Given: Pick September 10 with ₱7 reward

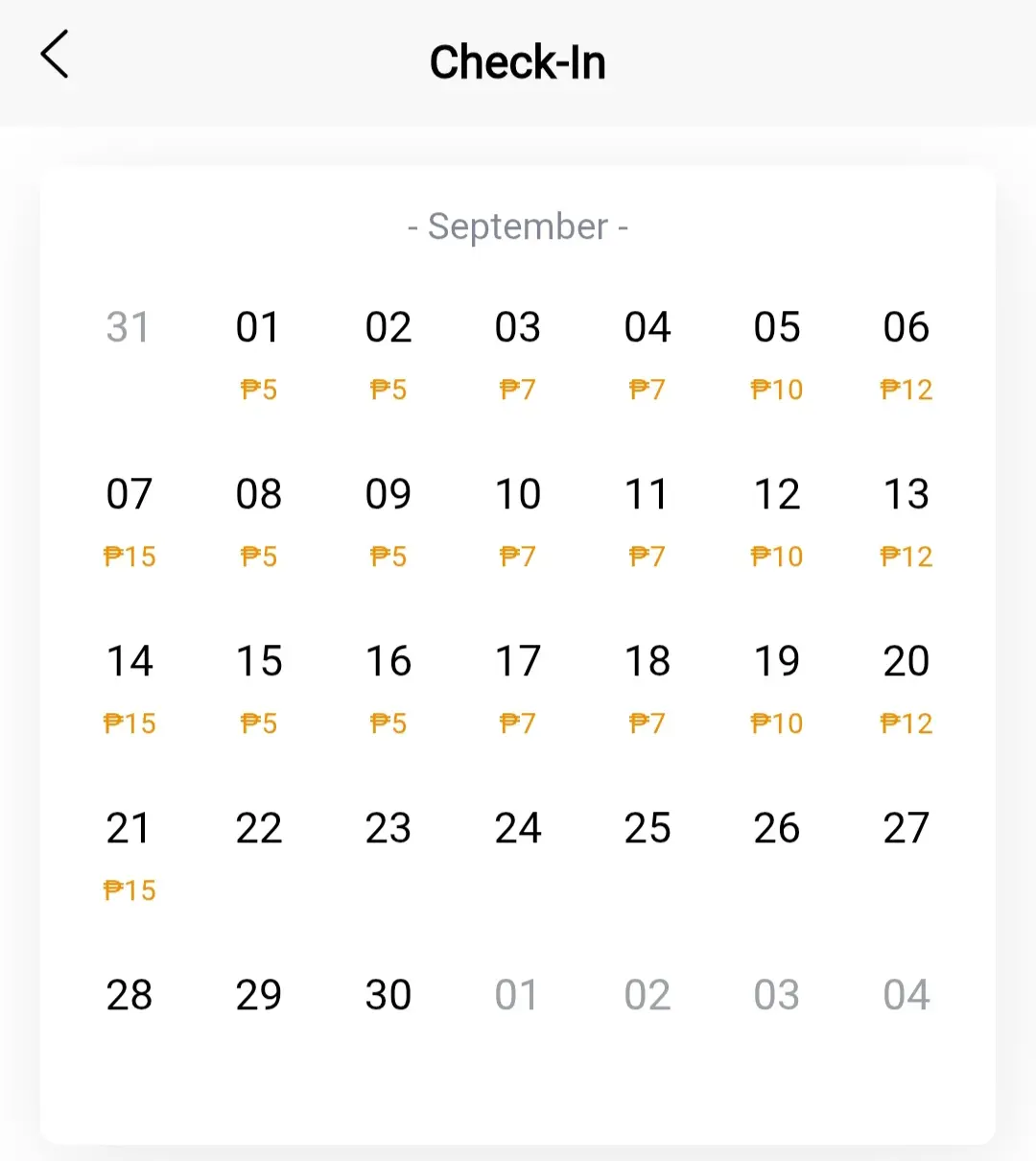Looking at the screenshot, I should [518, 520].
